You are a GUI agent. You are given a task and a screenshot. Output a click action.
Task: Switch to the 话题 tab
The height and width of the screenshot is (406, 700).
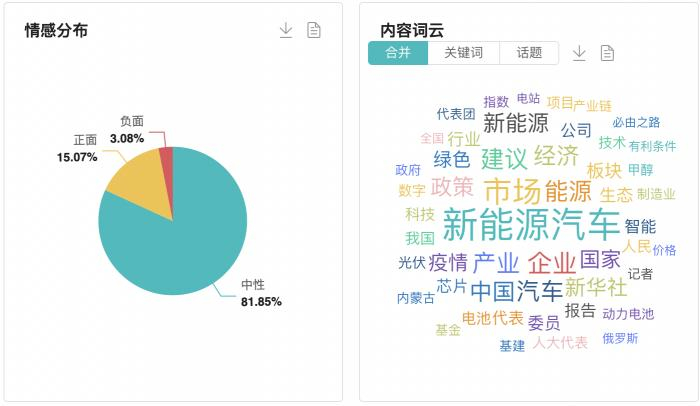[x=529, y=53]
